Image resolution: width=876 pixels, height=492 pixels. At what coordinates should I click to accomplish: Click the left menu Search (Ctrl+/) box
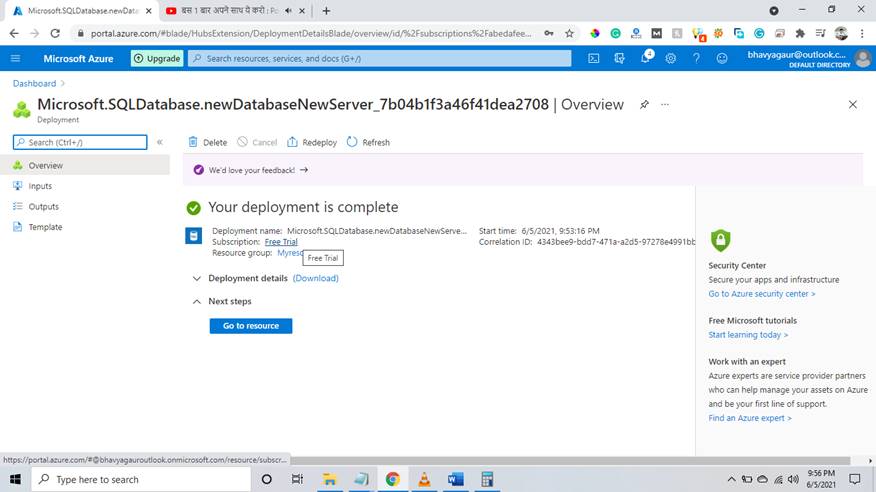click(x=80, y=142)
